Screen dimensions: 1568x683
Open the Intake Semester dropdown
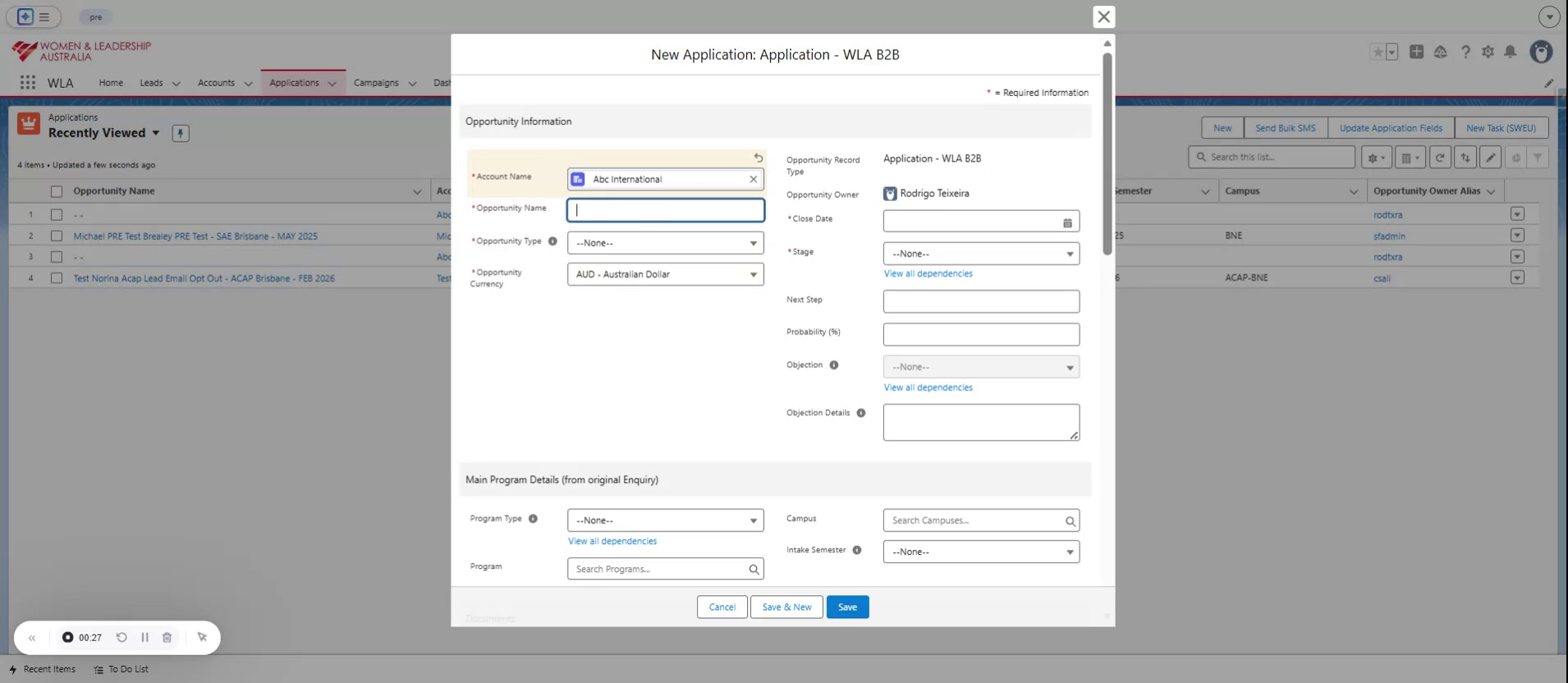[981, 552]
